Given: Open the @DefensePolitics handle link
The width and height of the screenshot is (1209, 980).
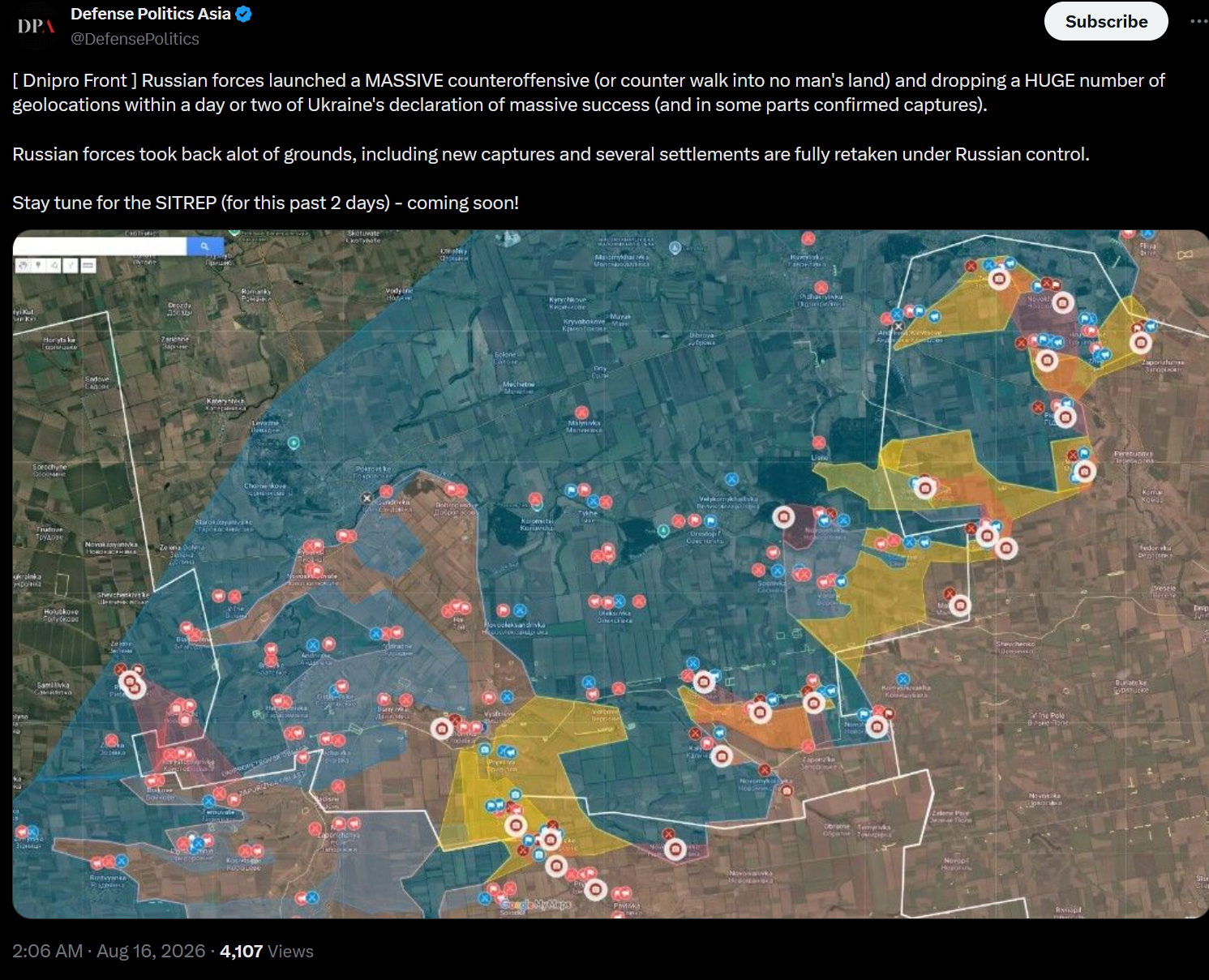Looking at the screenshot, I should (135, 39).
